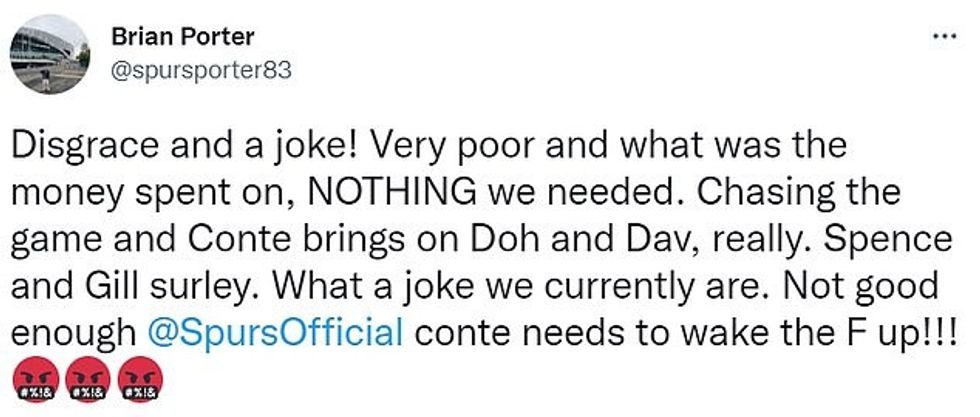Image resolution: width=980 pixels, height=417 pixels.
Task: Click the middle angry face emoji
Action: pyautogui.click(x=85, y=381)
